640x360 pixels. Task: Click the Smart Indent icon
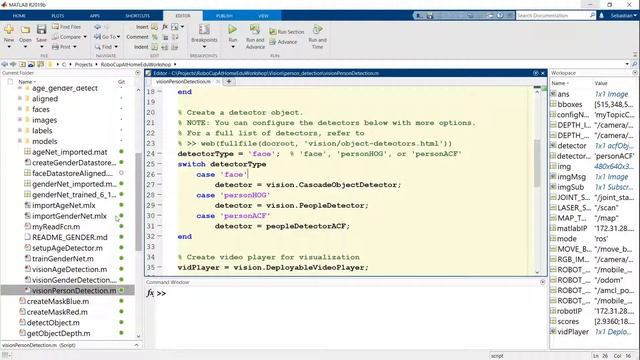tap(155, 47)
